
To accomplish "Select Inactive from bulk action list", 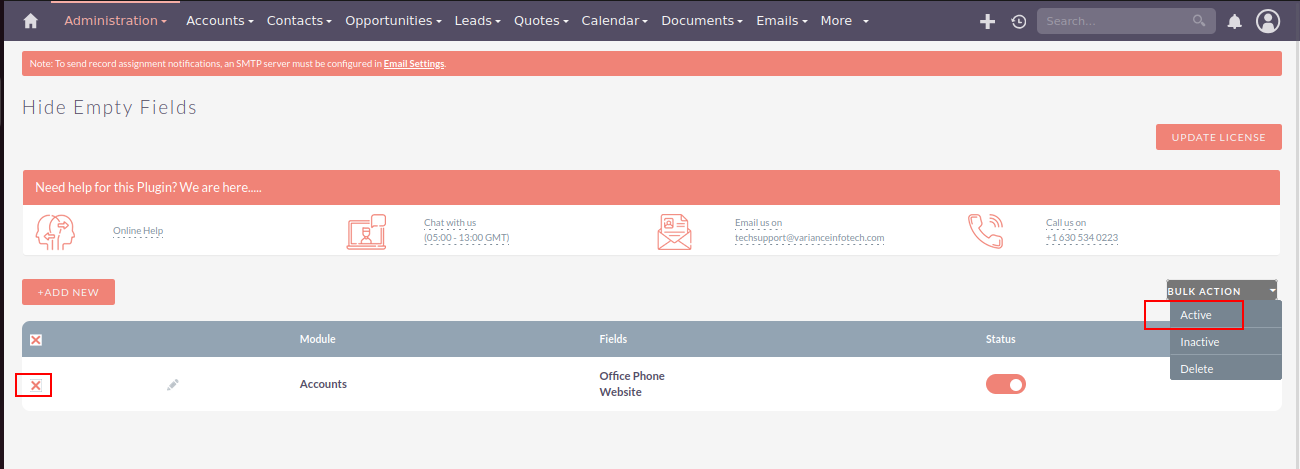I will pos(1200,342).
